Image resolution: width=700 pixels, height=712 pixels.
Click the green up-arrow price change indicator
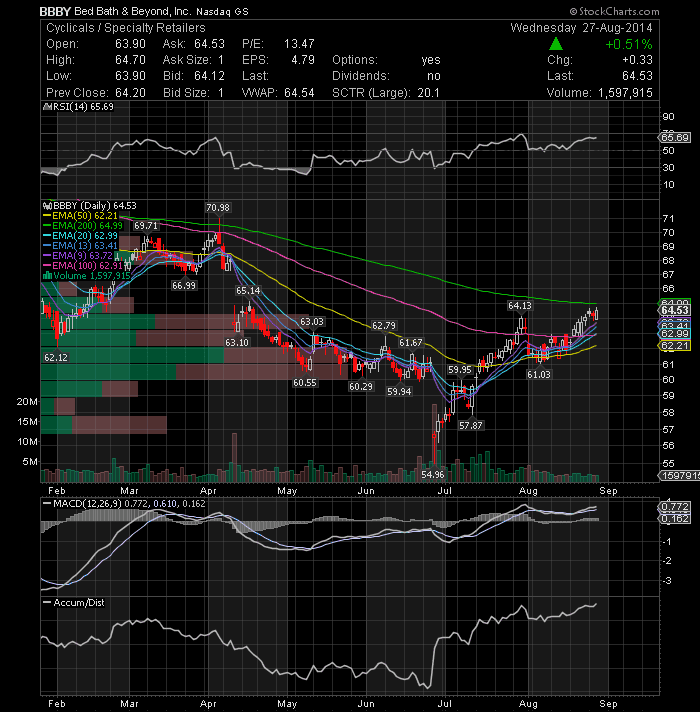tap(556, 44)
